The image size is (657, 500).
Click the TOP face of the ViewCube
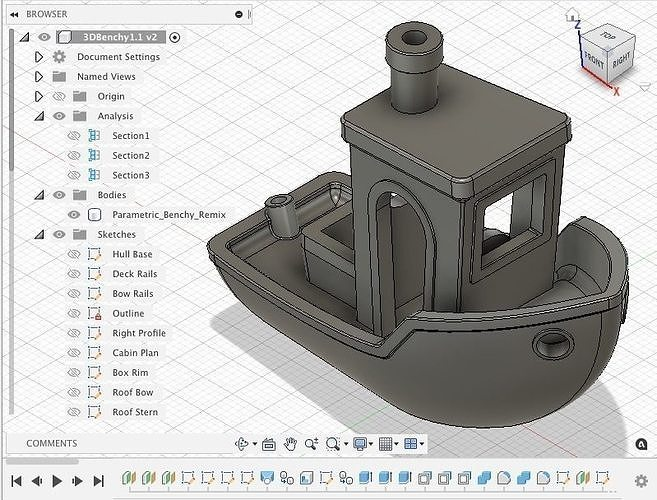[608, 37]
